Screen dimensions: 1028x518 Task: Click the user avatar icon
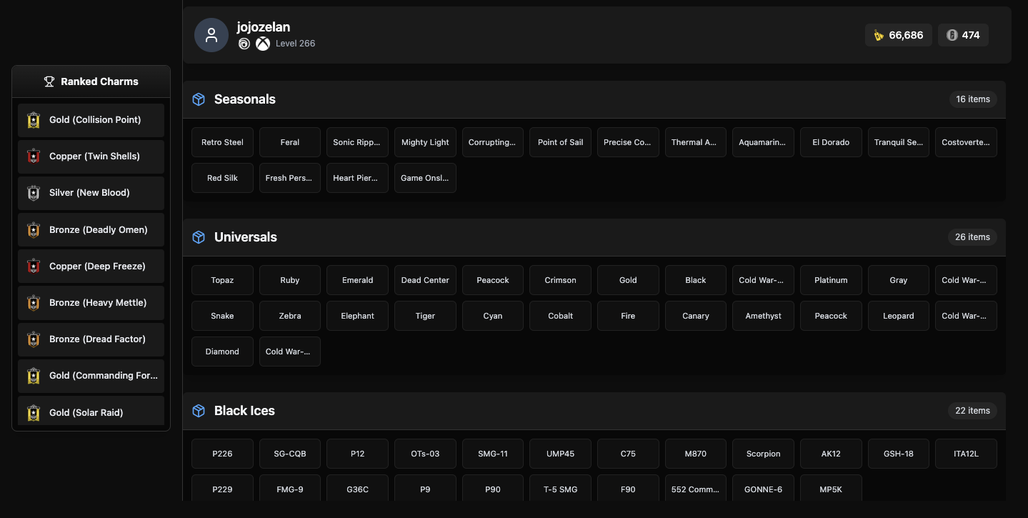(x=211, y=35)
